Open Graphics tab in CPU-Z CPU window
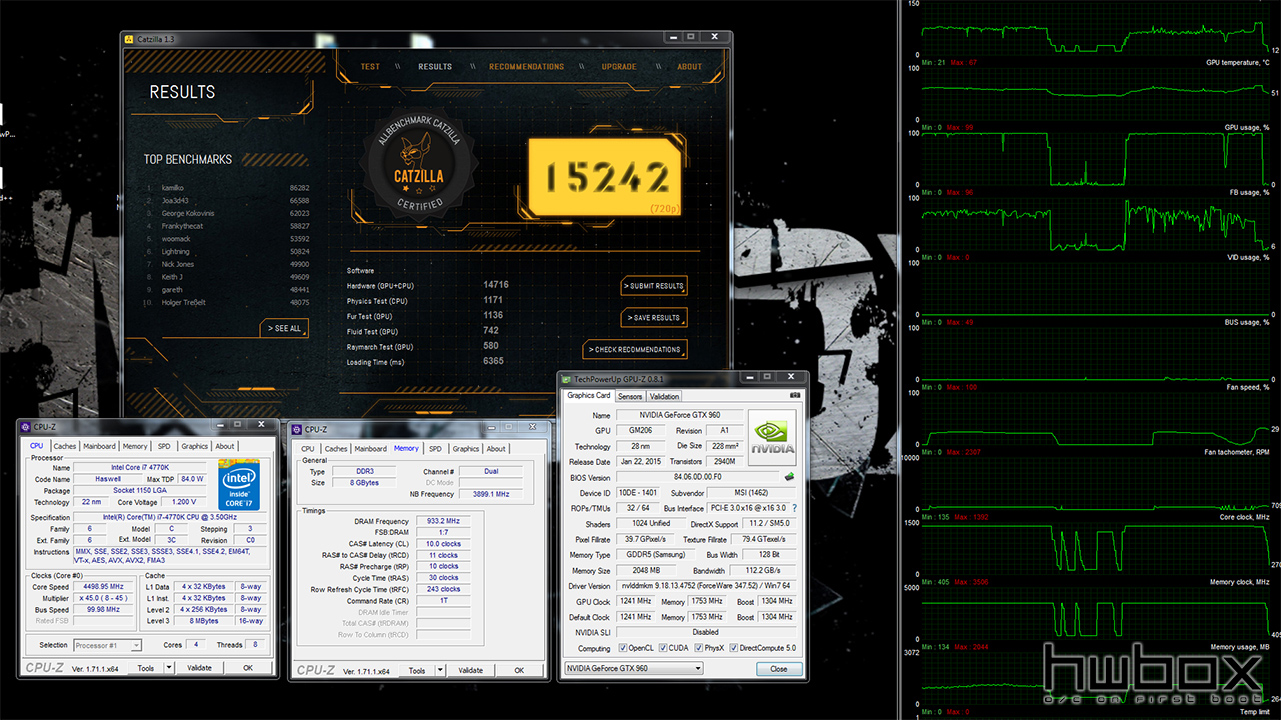The height and width of the screenshot is (720, 1281). [194, 446]
